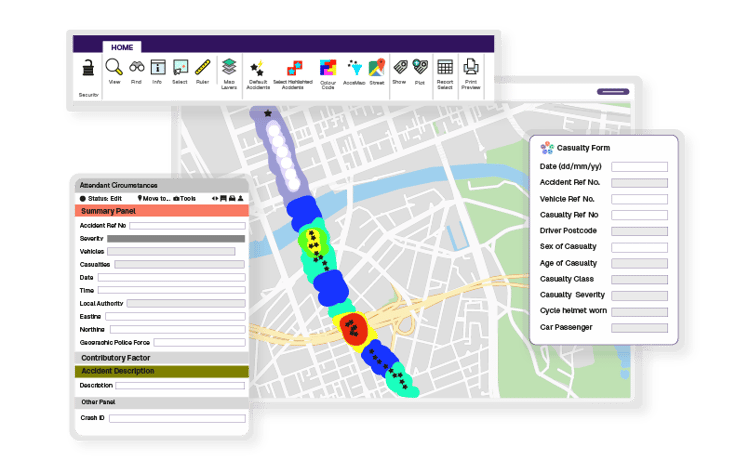Click the Vehicle Ref No. field

pyautogui.click(x=639, y=199)
